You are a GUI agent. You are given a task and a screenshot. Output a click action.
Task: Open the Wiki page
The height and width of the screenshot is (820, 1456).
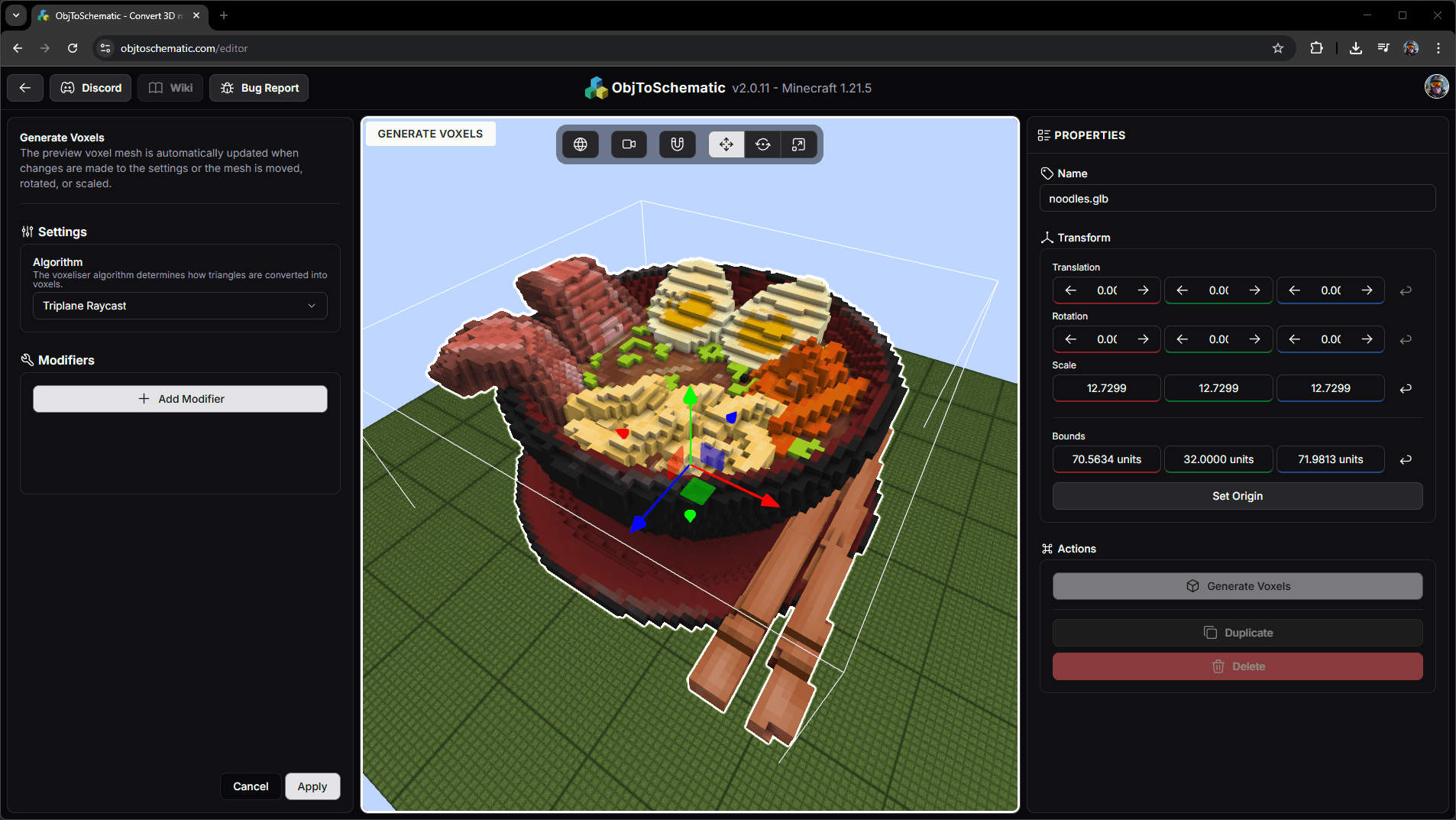pyautogui.click(x=170, y=88)
